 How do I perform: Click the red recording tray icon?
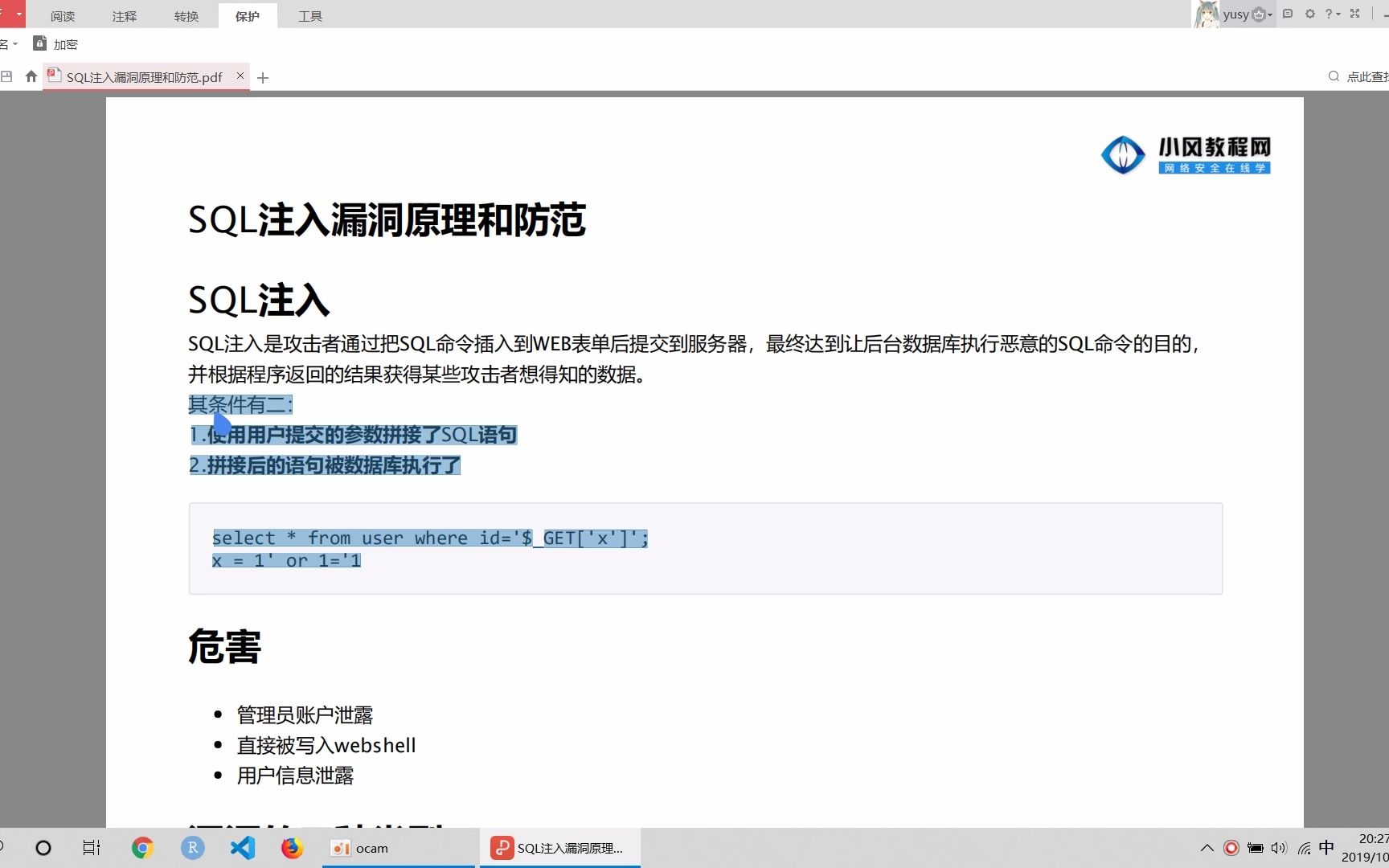tap(1231, 848)
